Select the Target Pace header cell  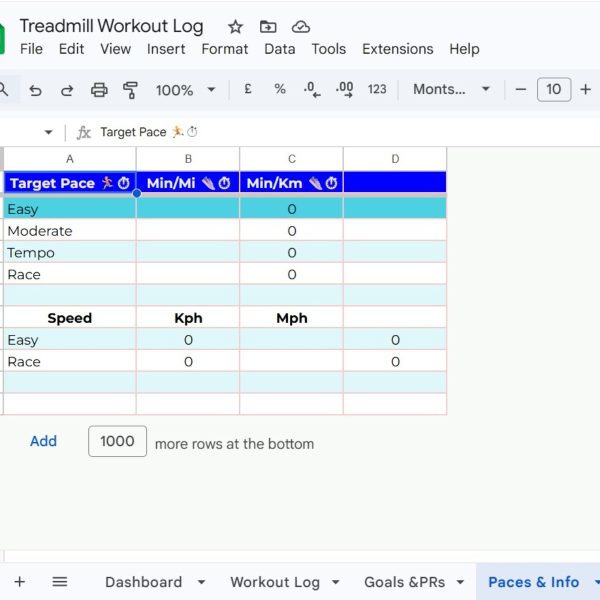click(x=70, y=183)
